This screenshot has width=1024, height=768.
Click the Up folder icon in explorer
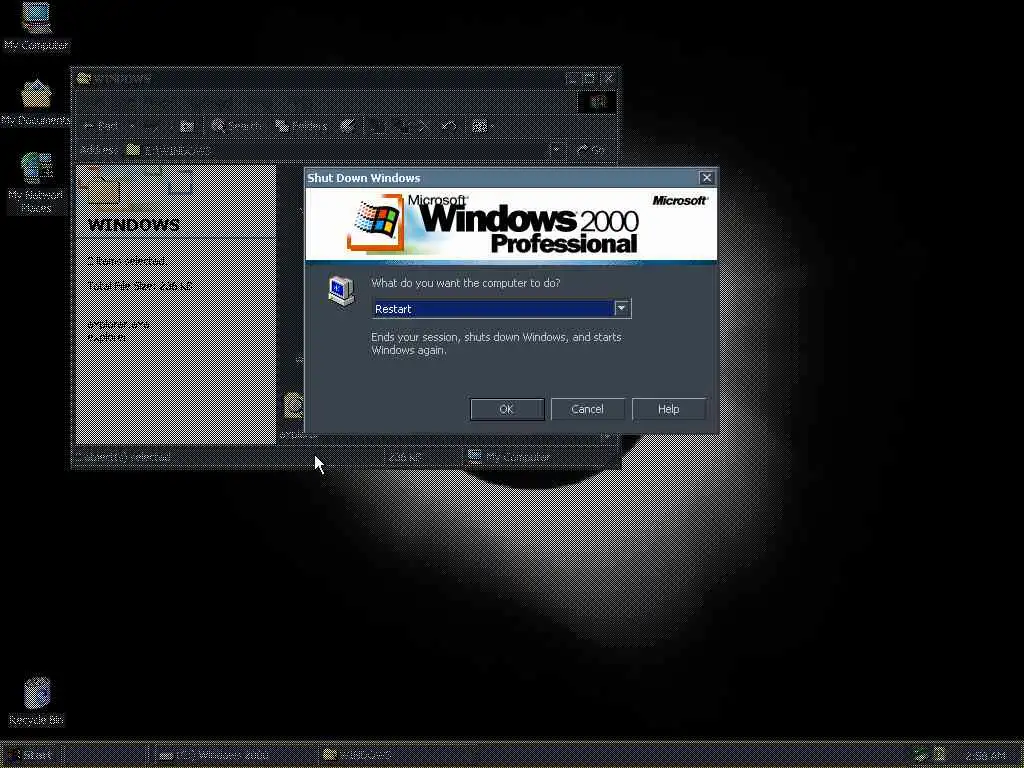pos(187,126)
